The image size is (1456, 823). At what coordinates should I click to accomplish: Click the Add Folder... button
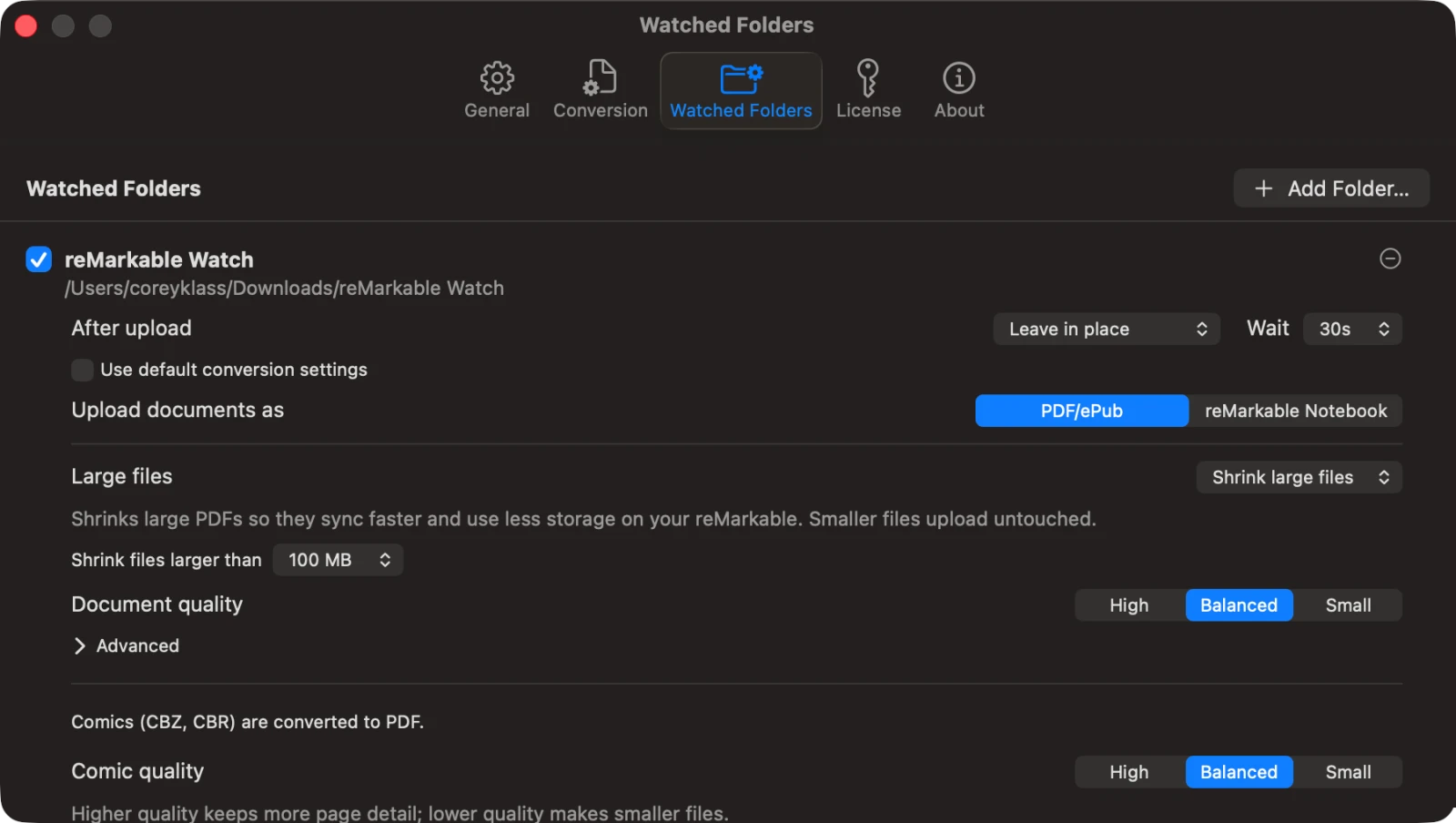(x=1331, y=188)
